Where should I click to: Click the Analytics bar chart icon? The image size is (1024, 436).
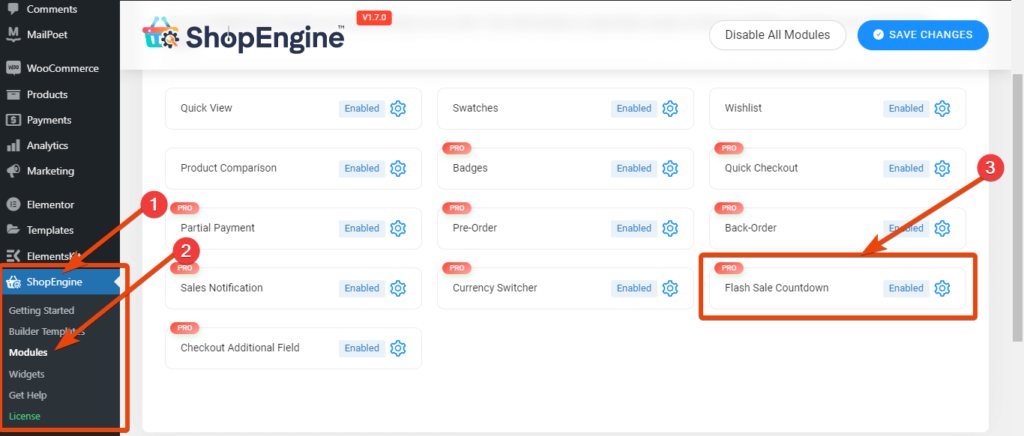(x=12, y=146)
